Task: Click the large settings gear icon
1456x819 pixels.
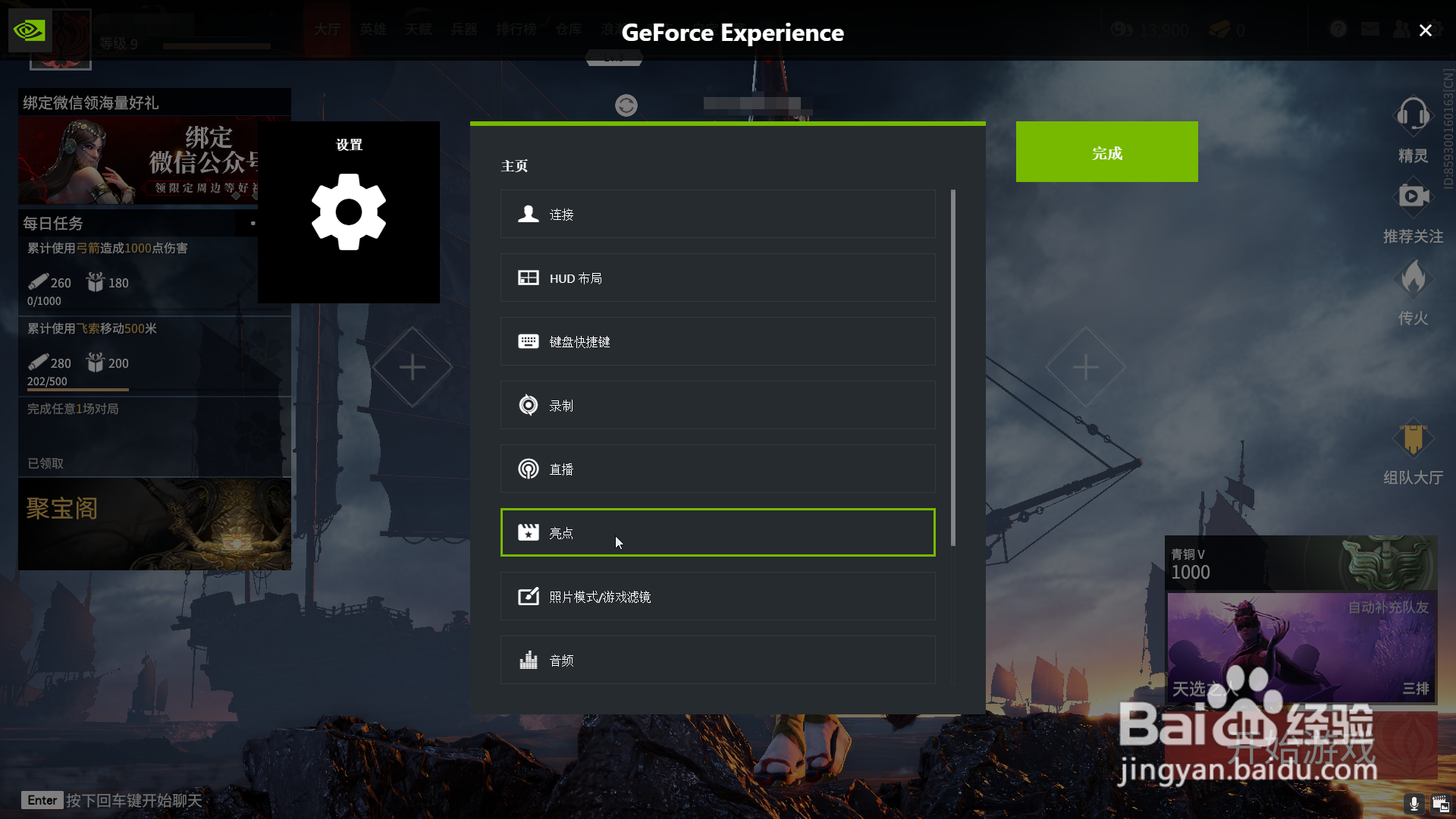Action: pyautogui.click(x=349, y=212)
